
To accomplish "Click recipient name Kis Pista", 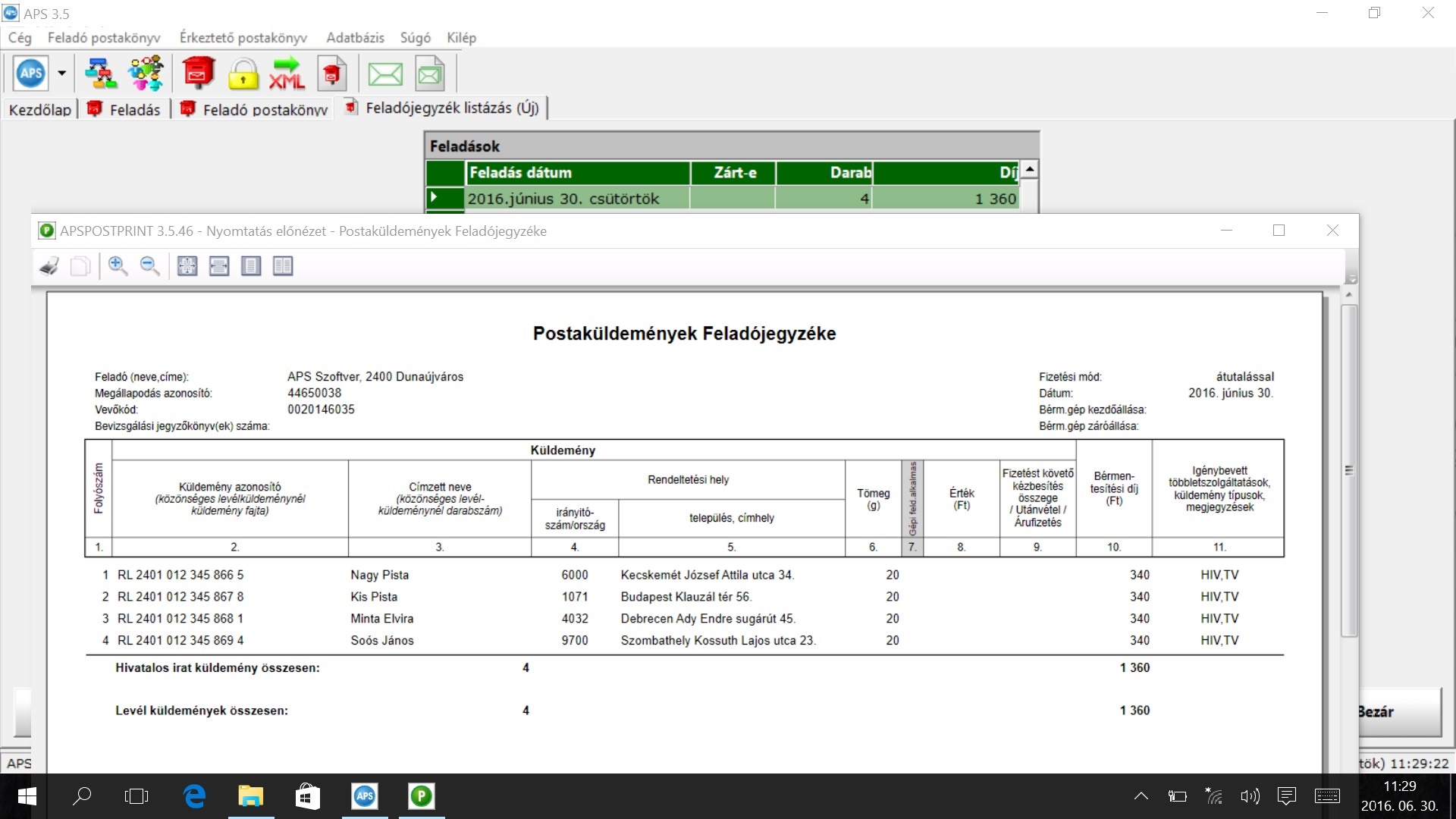I will pyautogui.click(x=374, y=597).
